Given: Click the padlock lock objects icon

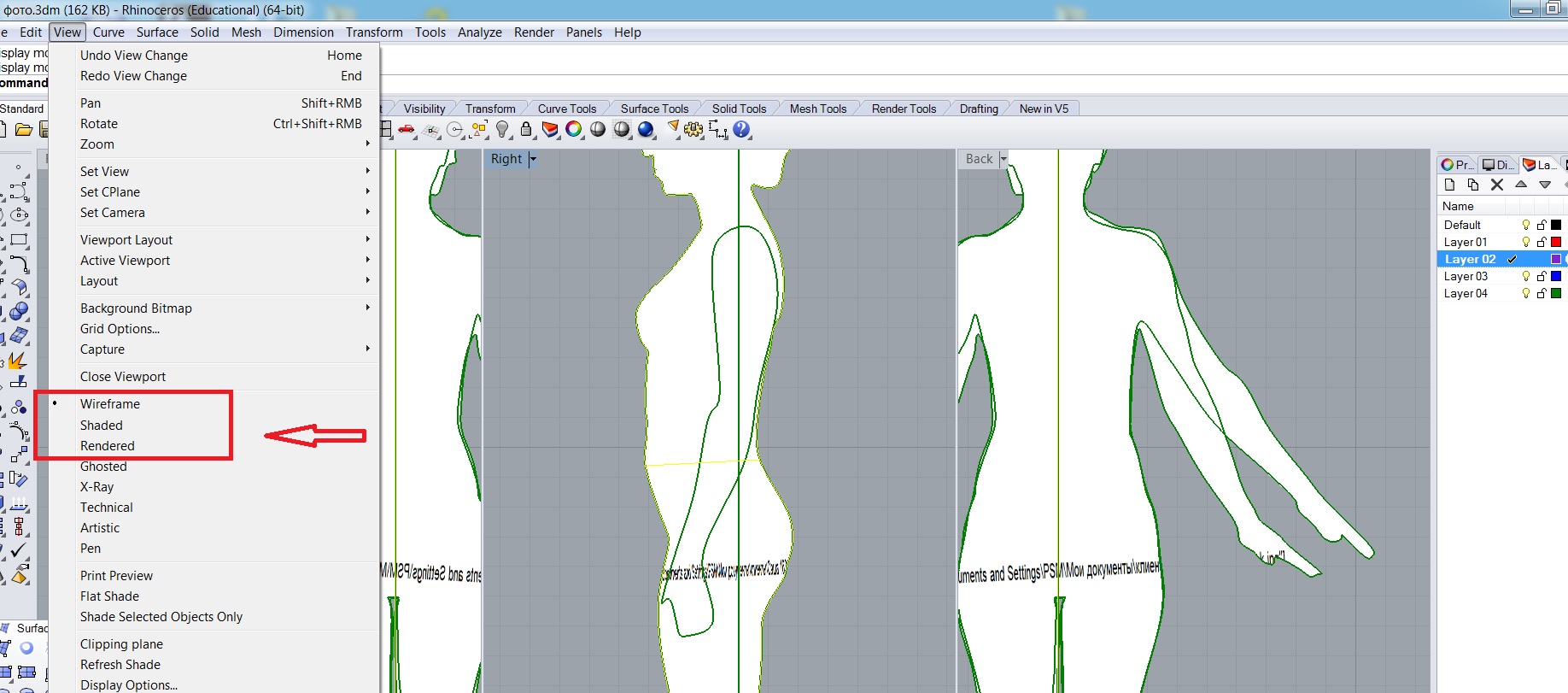Looking at the screenshot, I should 526,130.
